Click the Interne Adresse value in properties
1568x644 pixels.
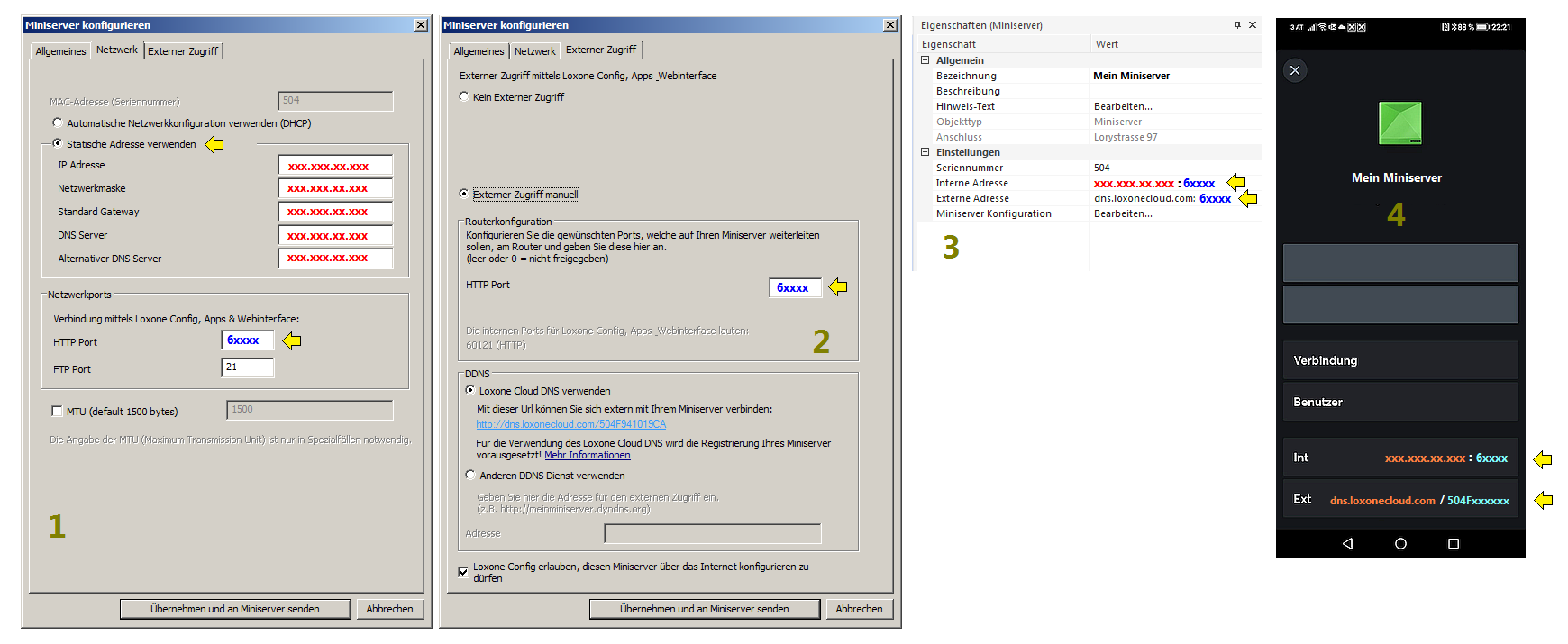click(1154, 183)
